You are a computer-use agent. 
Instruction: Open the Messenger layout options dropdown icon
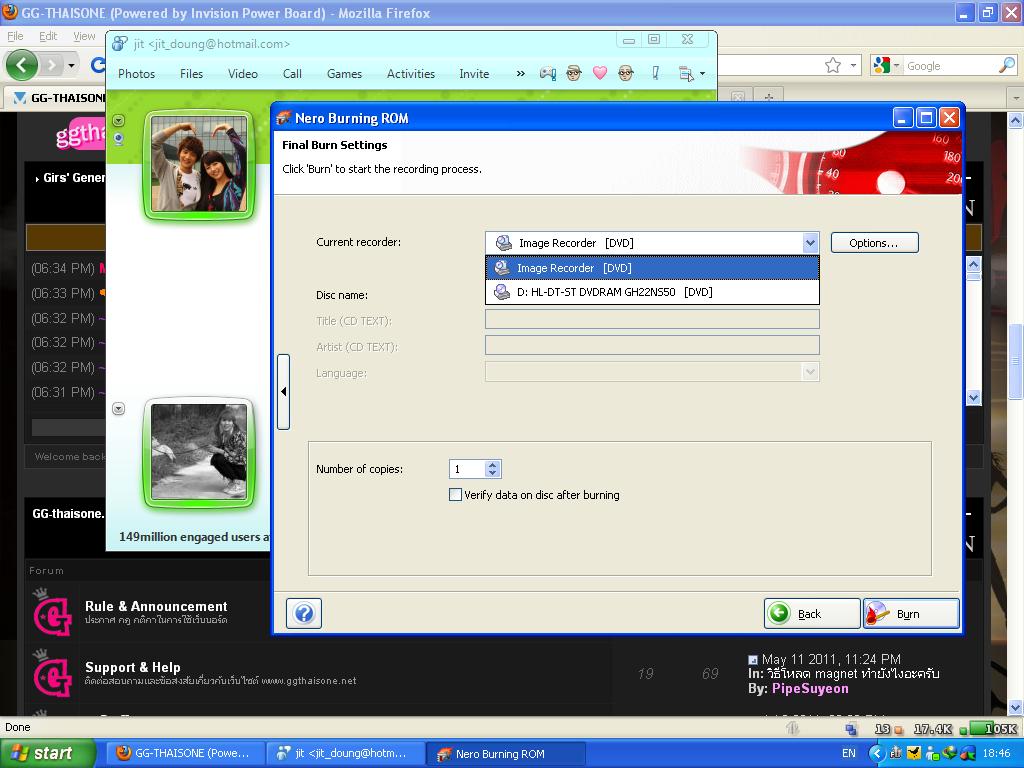pyautogui.click(x=692, y=74)
